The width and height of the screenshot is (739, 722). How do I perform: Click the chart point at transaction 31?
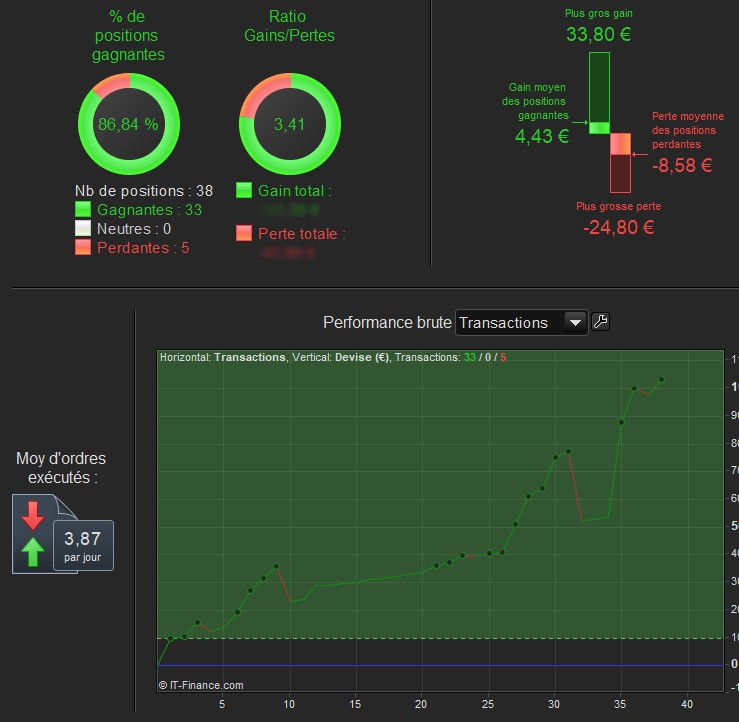coord(568,451)
